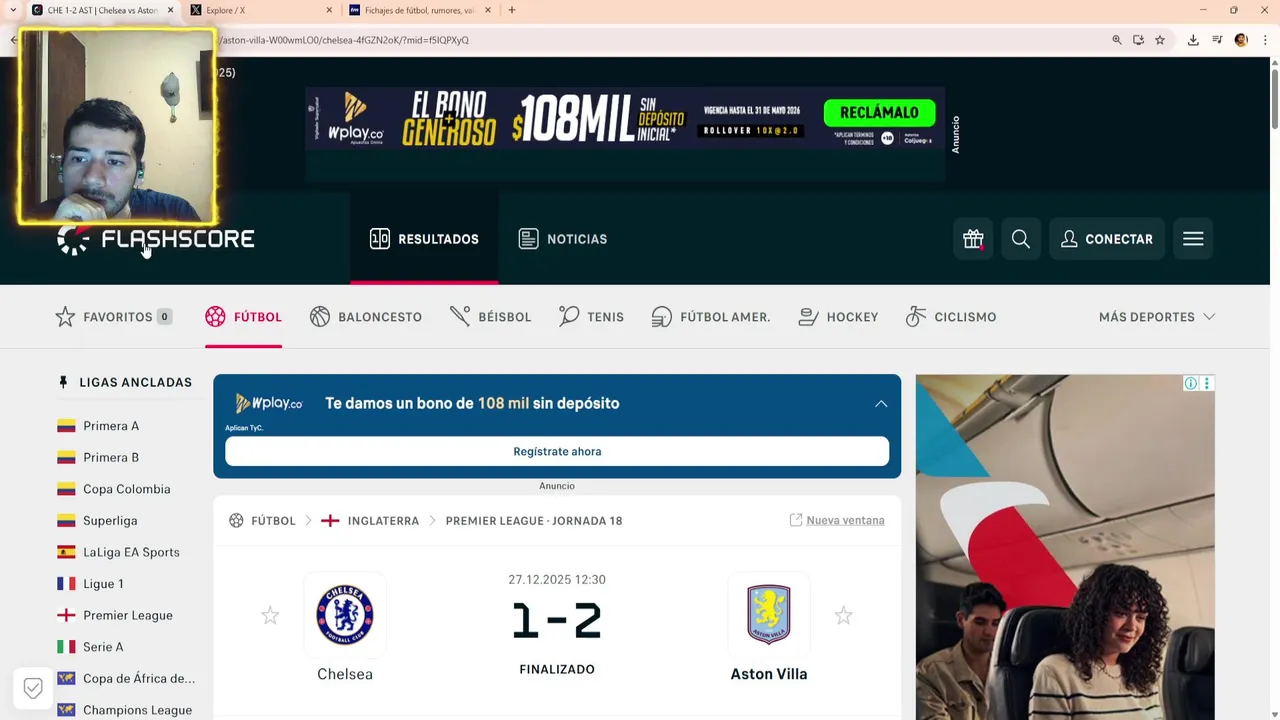Open Favoritos star tab
Image resolution: width=1280 pixels, height=720 pixels.
click(114, 317)
